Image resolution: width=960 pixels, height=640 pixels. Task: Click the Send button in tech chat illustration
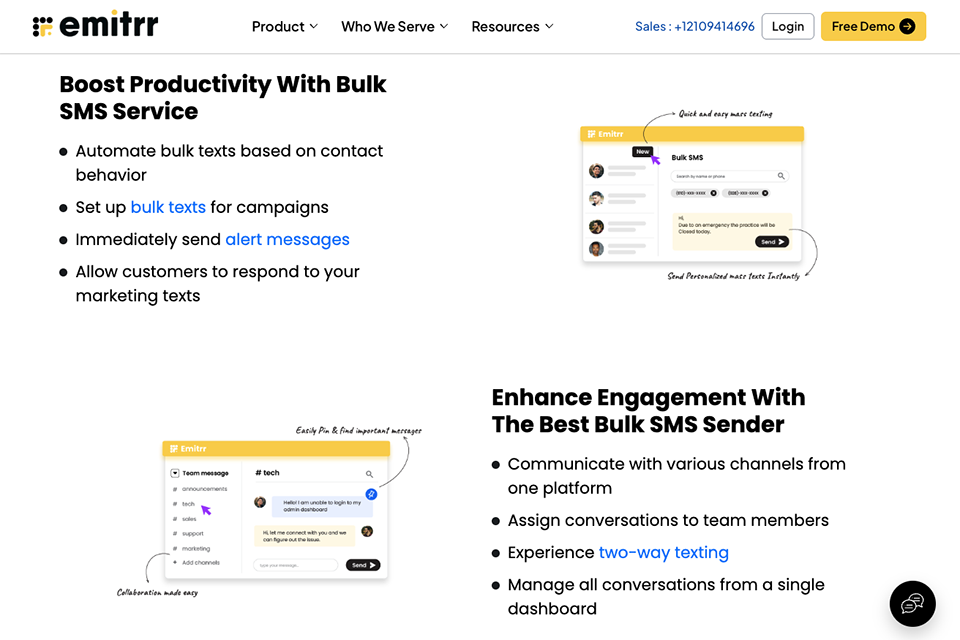[x=362, y=565]
